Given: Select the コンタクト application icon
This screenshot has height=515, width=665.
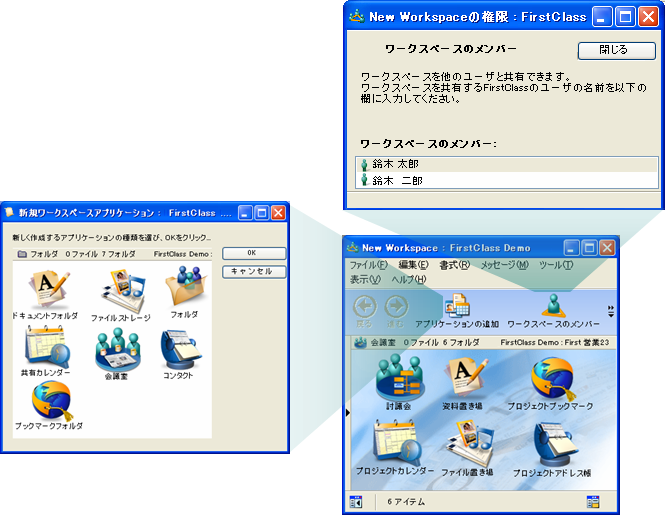Looking at the screenshot, I should pos(180,350).
